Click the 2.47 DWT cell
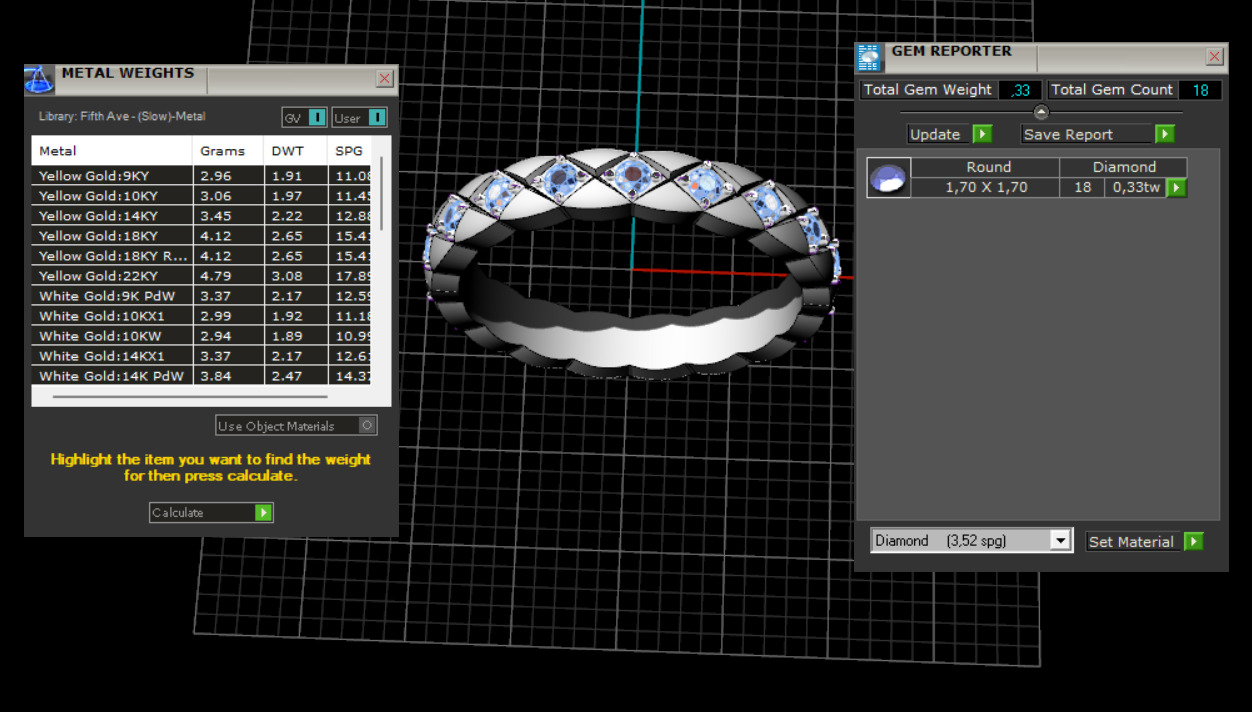The height and width of the screenshot is (712, 1252). click(295, 376)
